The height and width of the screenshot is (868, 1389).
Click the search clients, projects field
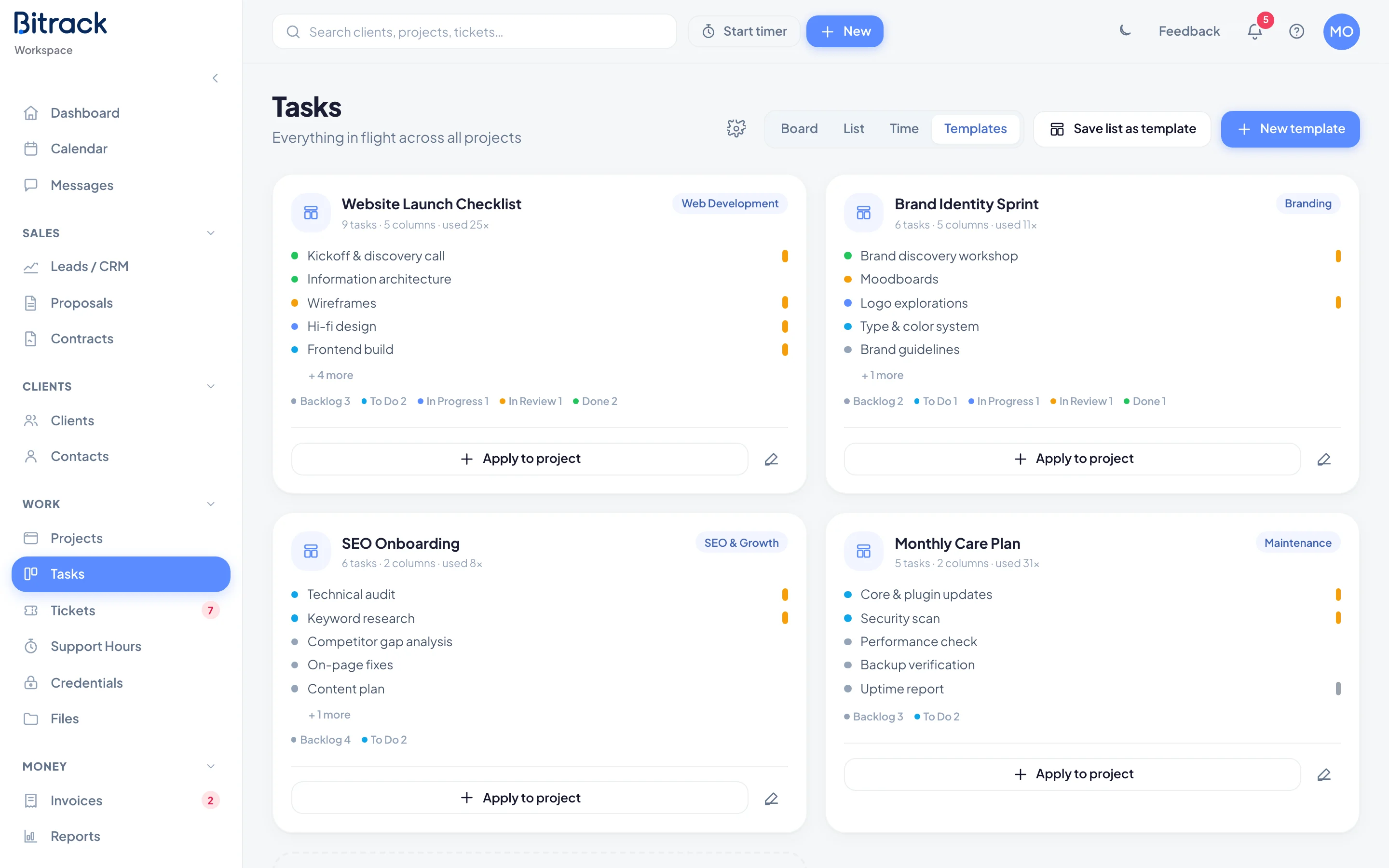pyautogui.click(x=474, y=31)
